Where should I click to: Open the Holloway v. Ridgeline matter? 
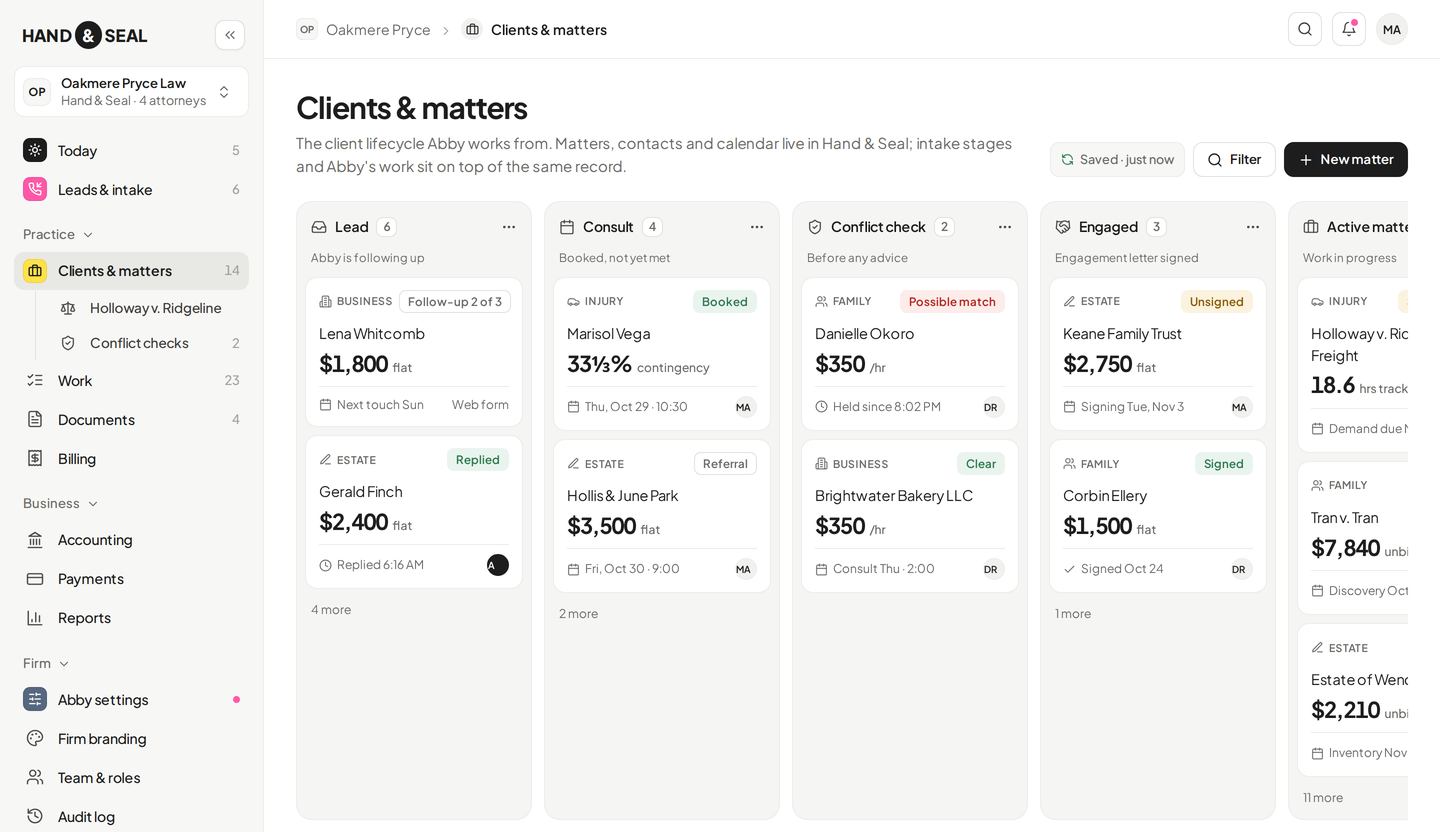[150, 308]
